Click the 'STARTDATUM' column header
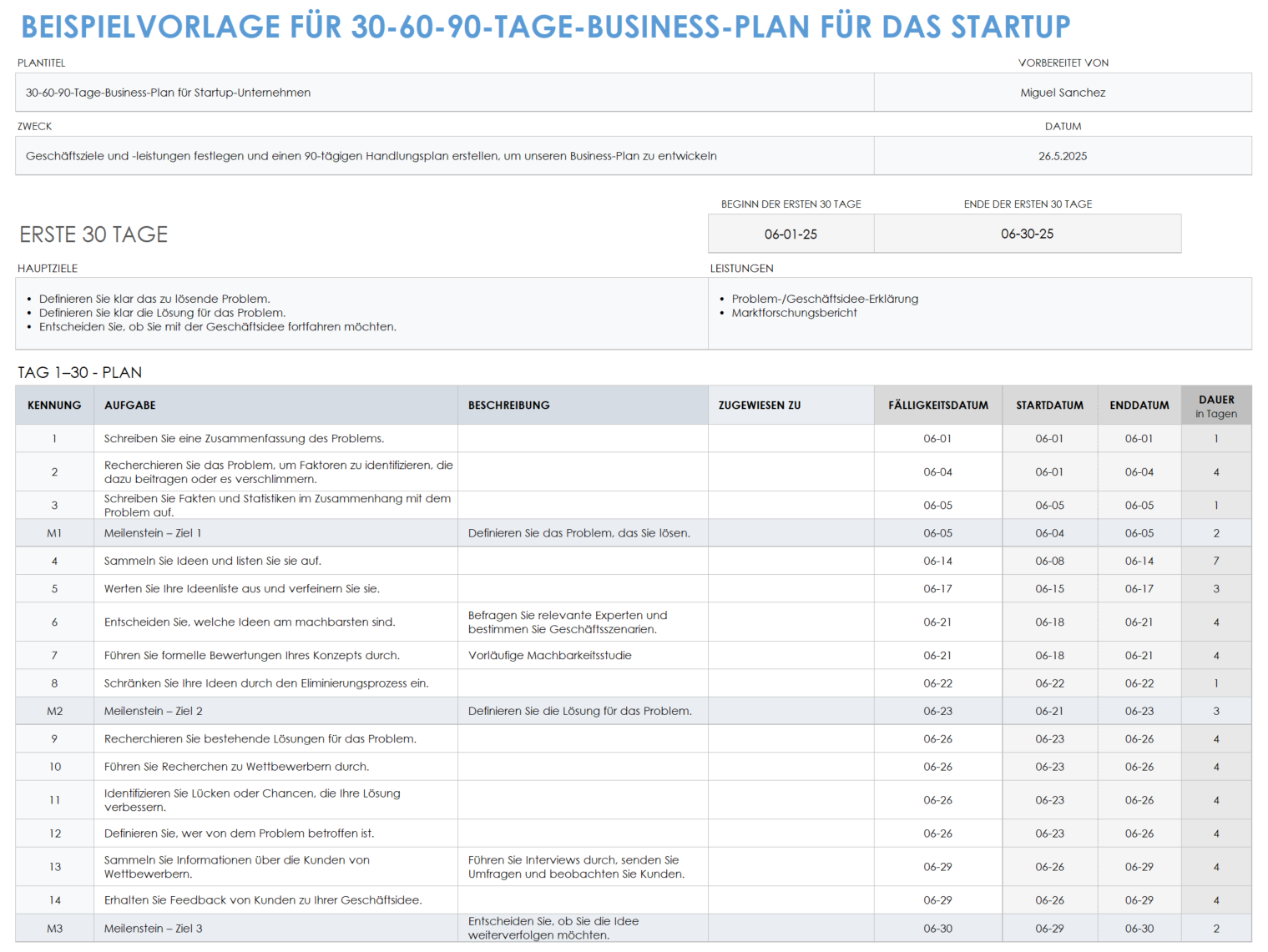The image size is (1268, 952). (1049, 405)
